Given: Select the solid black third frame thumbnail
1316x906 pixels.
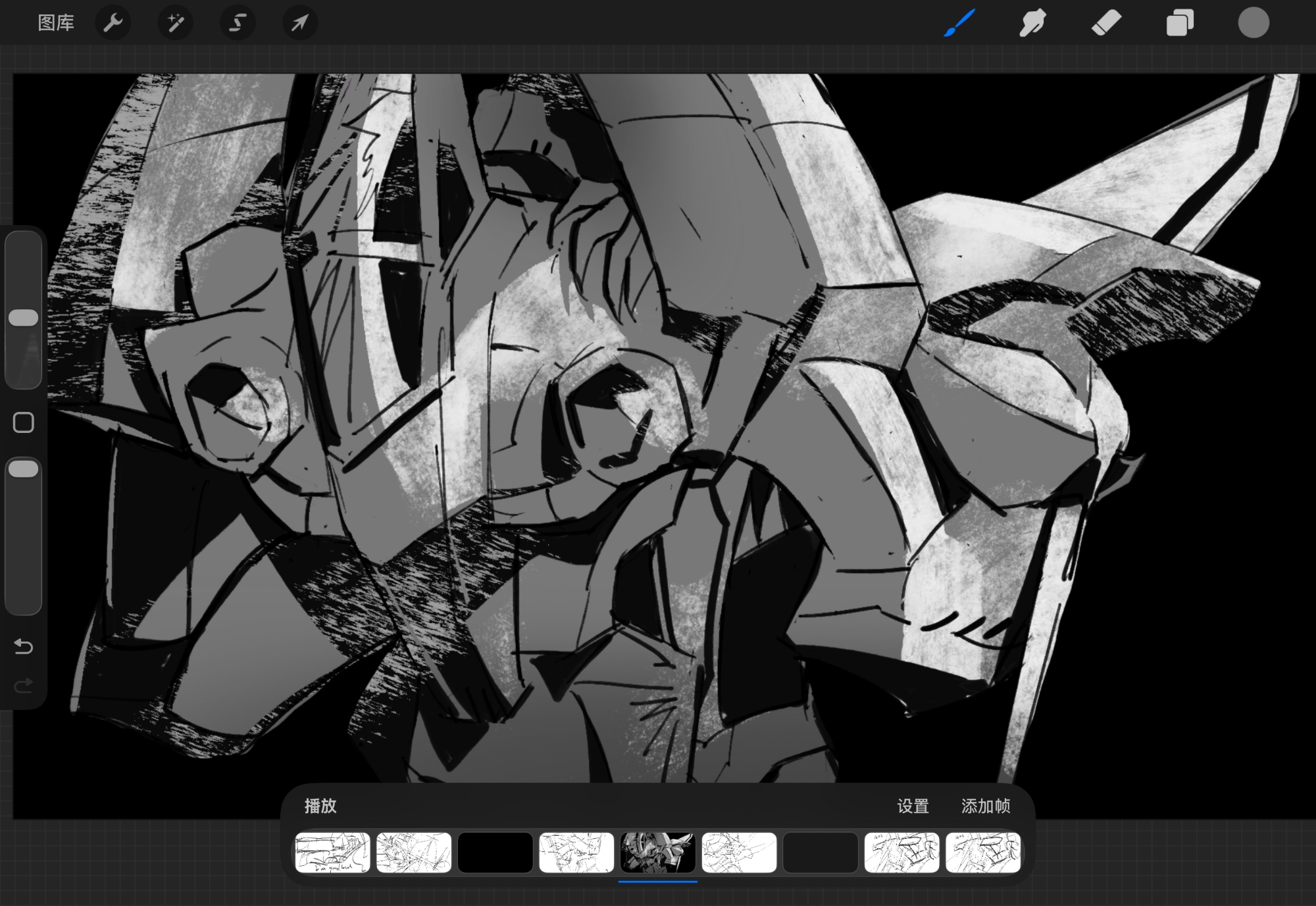Looking at the screenshot, I should tap(495, 852).
